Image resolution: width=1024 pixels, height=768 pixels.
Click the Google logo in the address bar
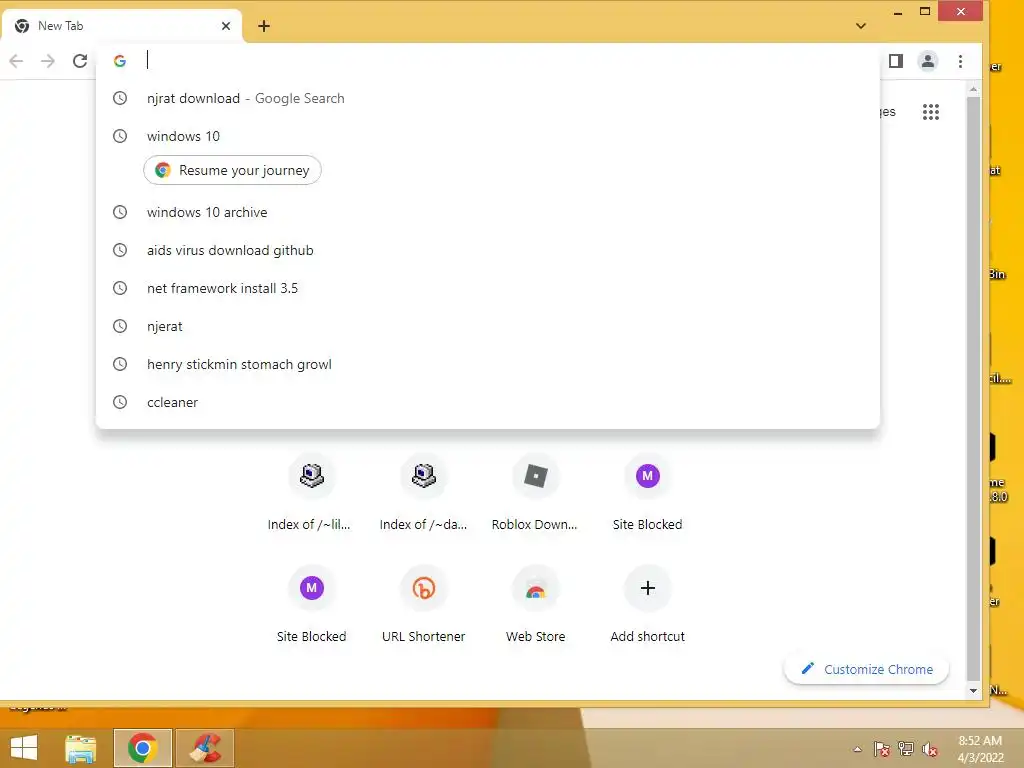[120, 61]
